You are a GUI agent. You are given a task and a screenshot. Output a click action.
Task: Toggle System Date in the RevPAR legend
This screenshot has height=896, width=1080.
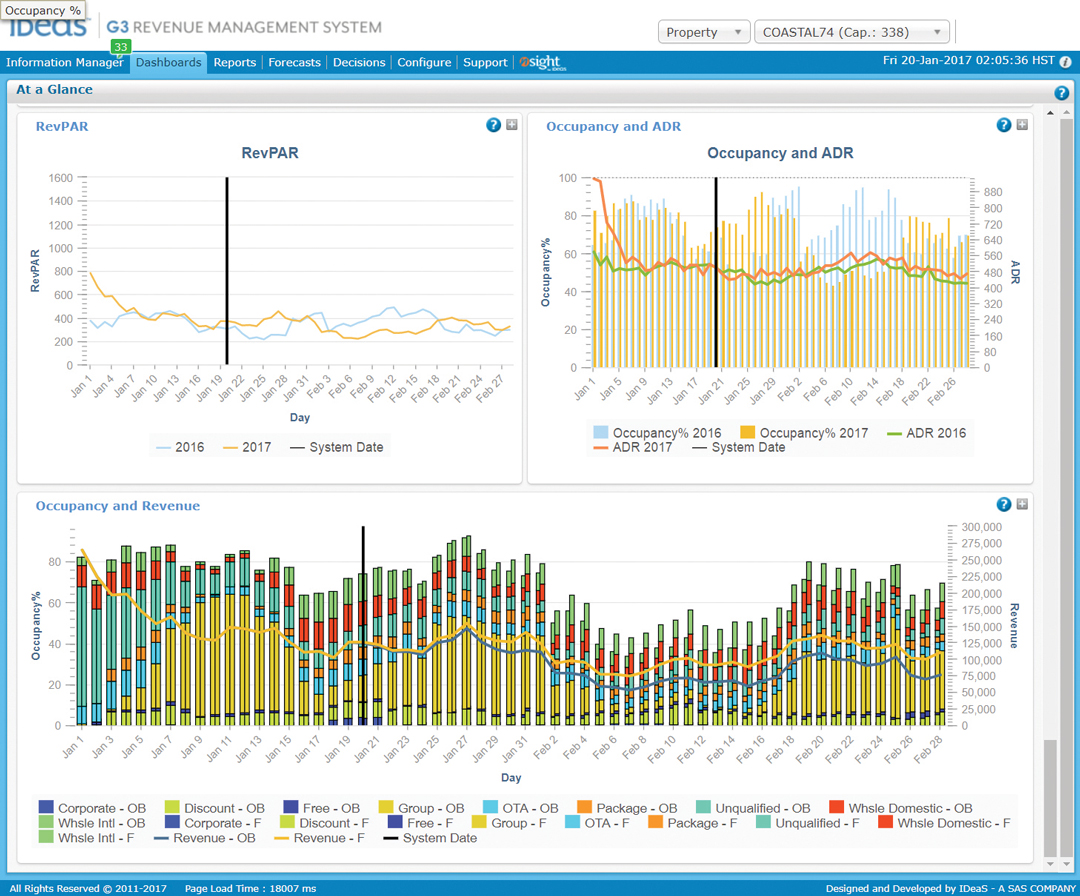click(x=336, y=447)
